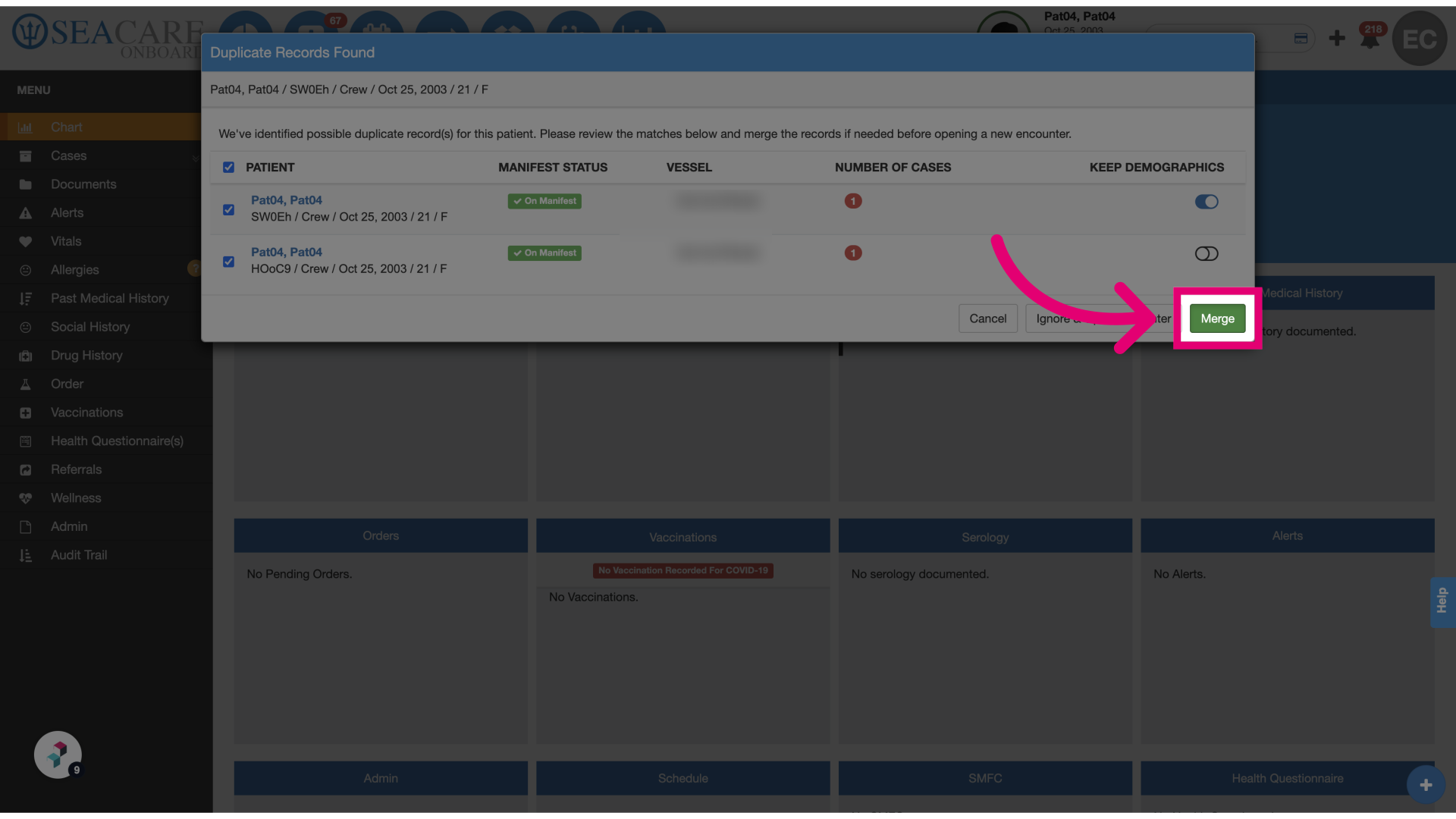Open Cases in the sidebar menu
The height and width of the screenshot is (819, 1456).
tap(69, 155)
